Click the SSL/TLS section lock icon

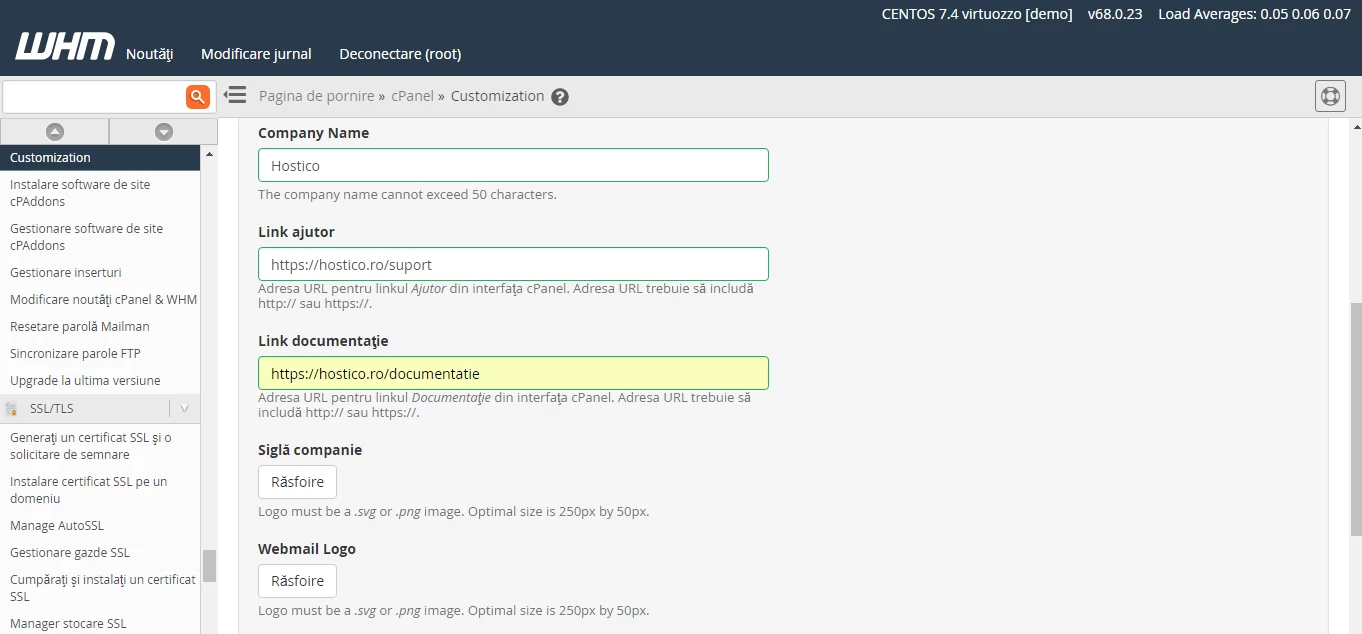[x=12, y=408]
